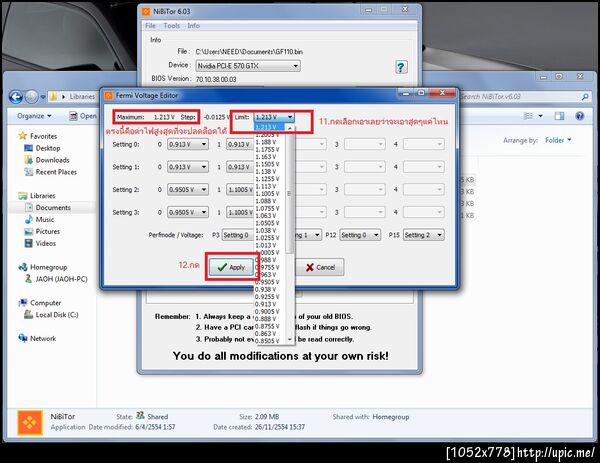Open the P12 perfmode Setting 0 dropdown
This screenshot has height=463, width=600.
(360, 235)
